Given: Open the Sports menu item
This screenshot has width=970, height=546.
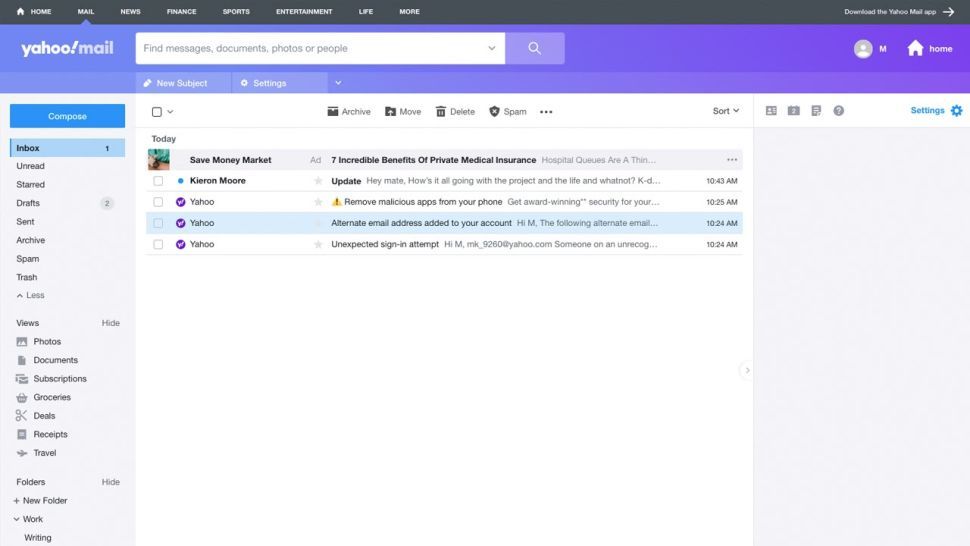Looking at the screenshot, I should [236, 12].
